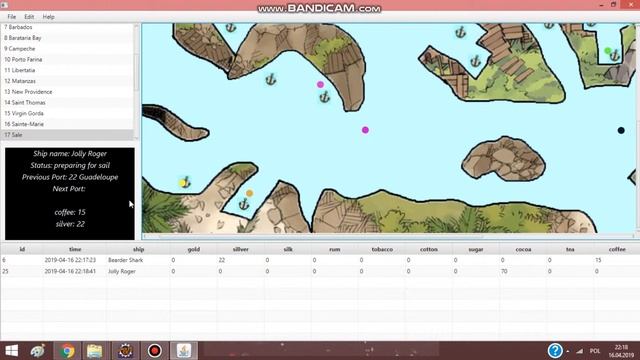Select port 12 Matanzas

tap(67, 81)
